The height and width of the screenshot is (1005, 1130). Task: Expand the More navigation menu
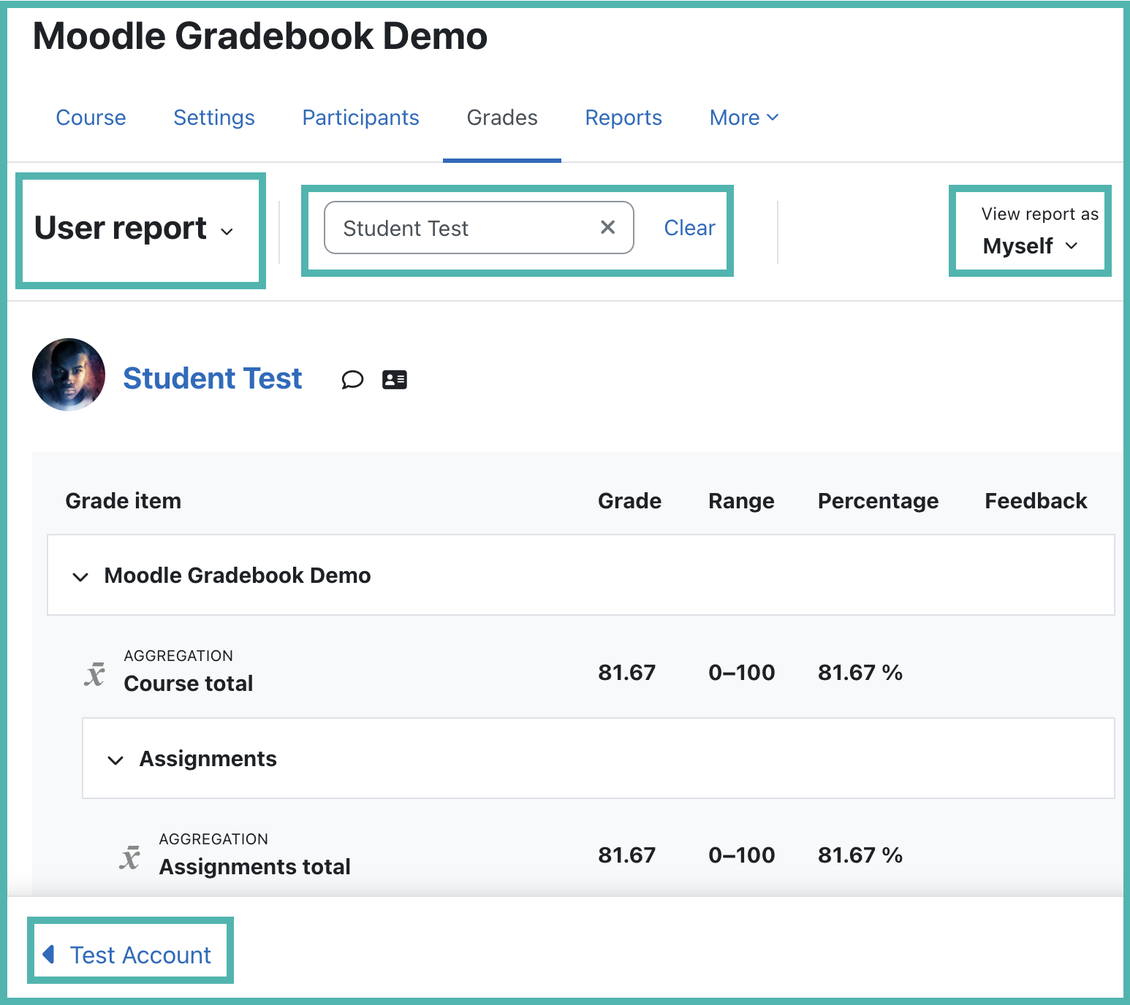pyautogui.click(x=744, y=117)
